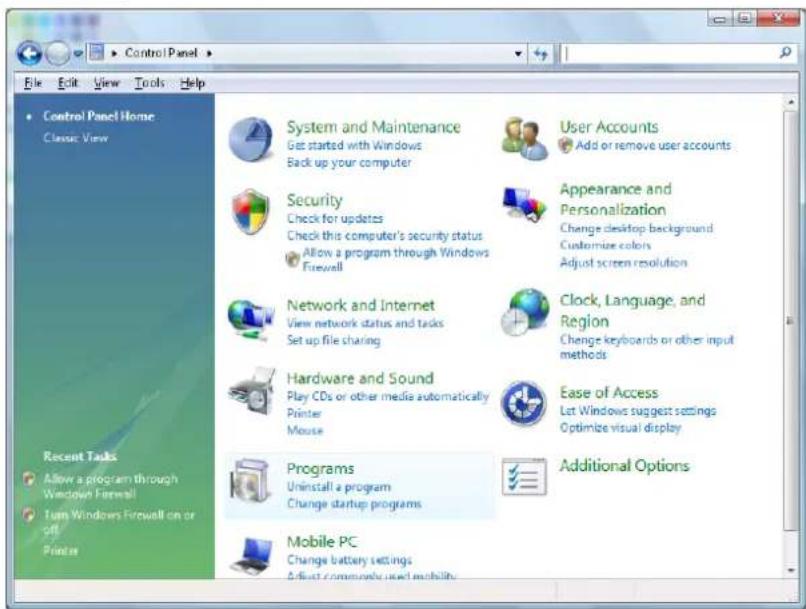Click Get started with Windows
806x609 pixels.
tap(354, 145)
